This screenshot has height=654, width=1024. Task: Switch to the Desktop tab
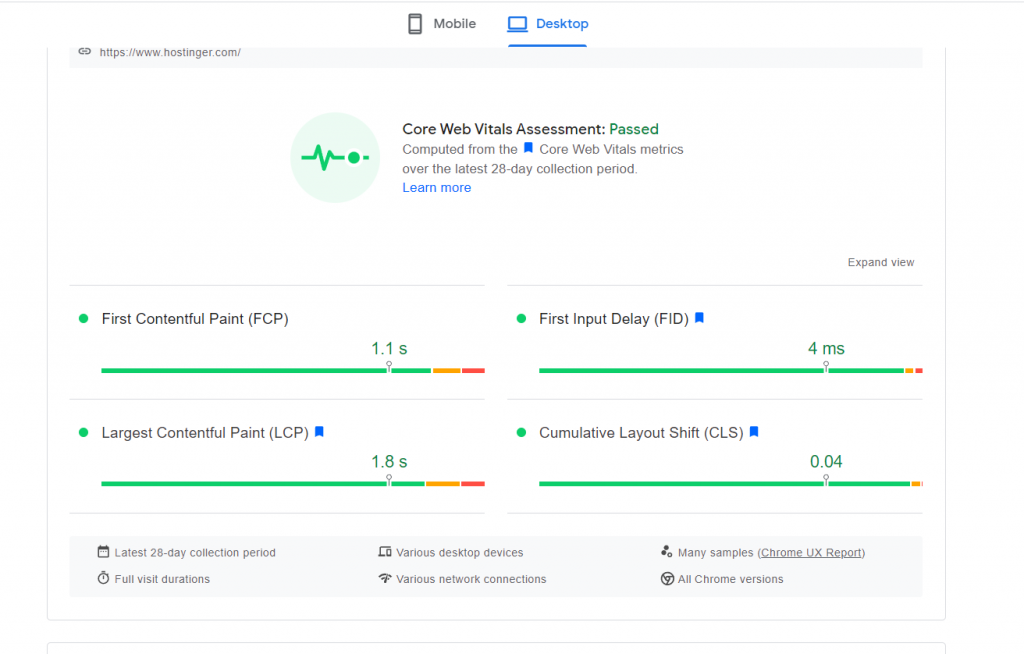pos(548,23)
